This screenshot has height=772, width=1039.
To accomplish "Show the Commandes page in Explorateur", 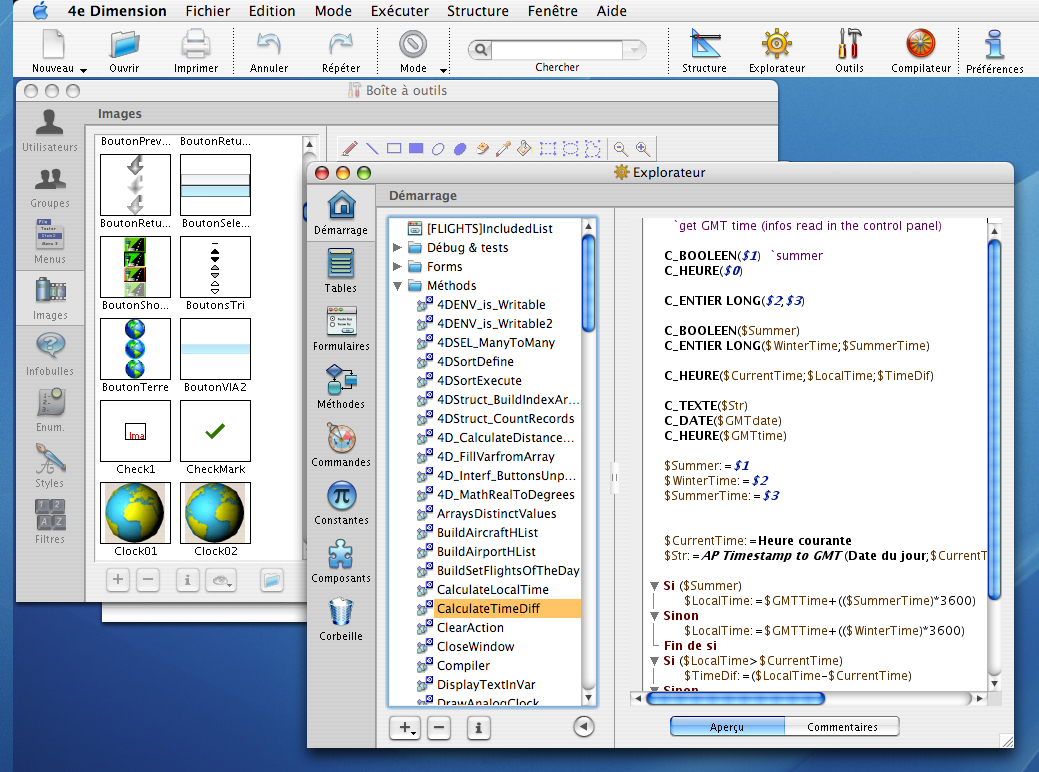I will [341, 445].
